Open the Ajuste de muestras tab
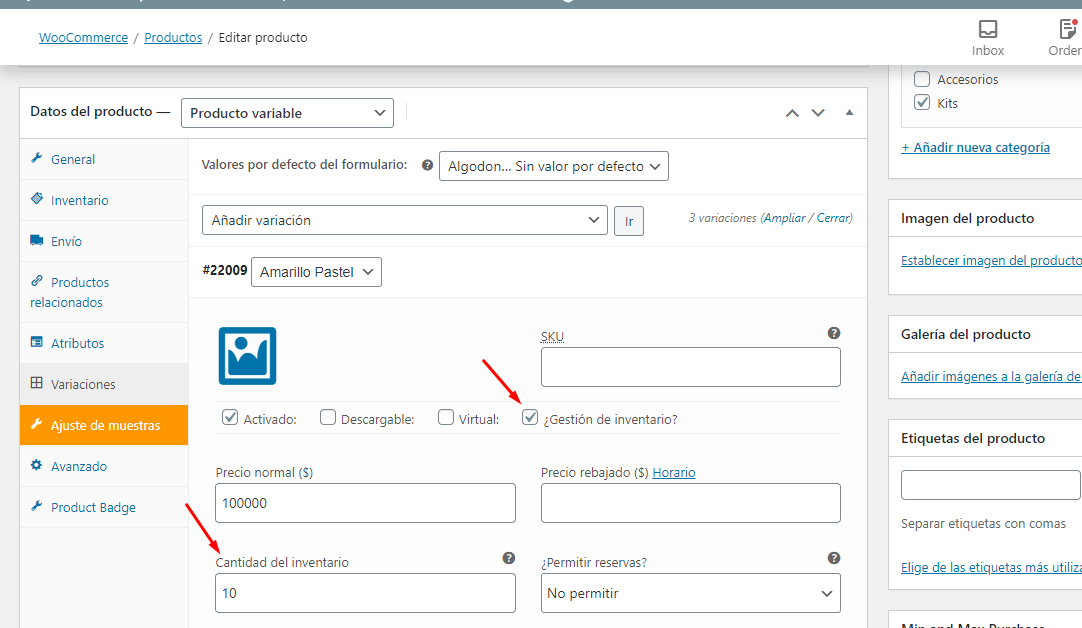The height and width of the screenshot is (628, 1082). tap(105, 425)
